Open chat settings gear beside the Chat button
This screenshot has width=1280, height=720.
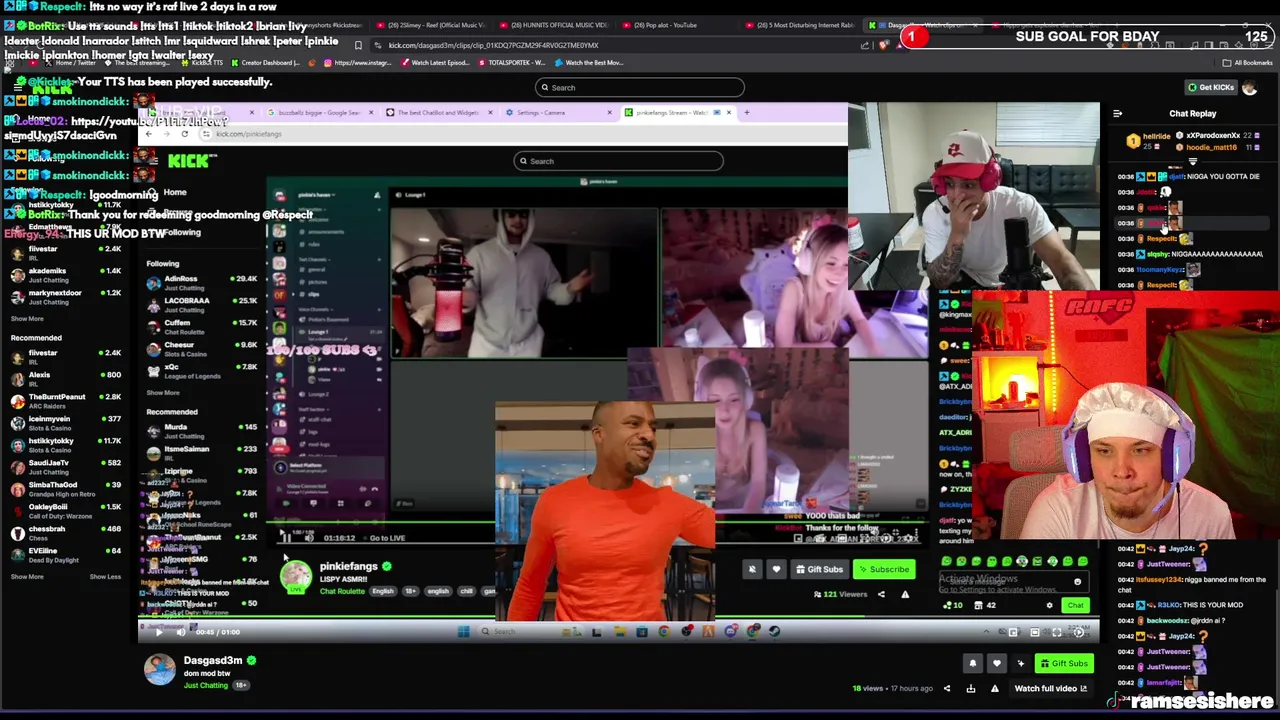tap(1049, 605)
